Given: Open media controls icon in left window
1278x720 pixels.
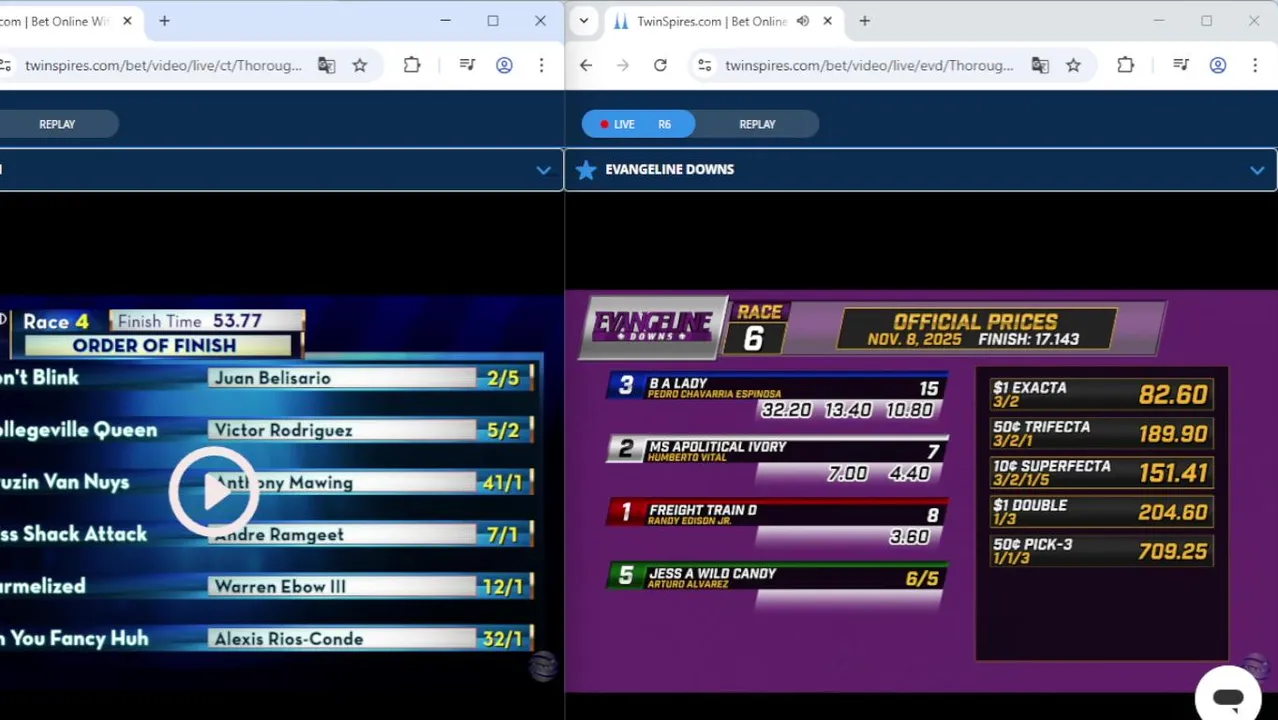Looking at the screenshot, I should pos(467,65).
